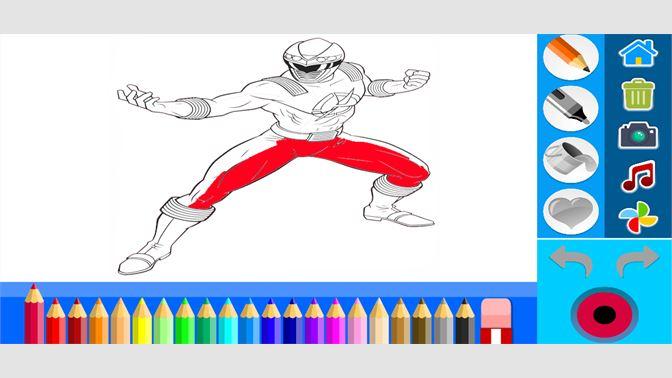Pick the black colored pencil
Viewport: 672px width, 378px height.
click(465, 321)
